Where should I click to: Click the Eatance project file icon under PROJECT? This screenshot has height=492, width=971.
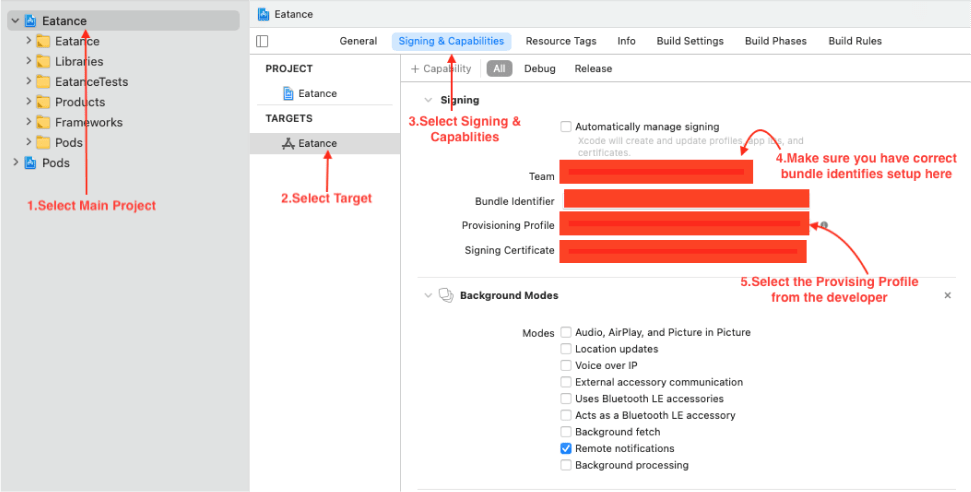point(289,94)
